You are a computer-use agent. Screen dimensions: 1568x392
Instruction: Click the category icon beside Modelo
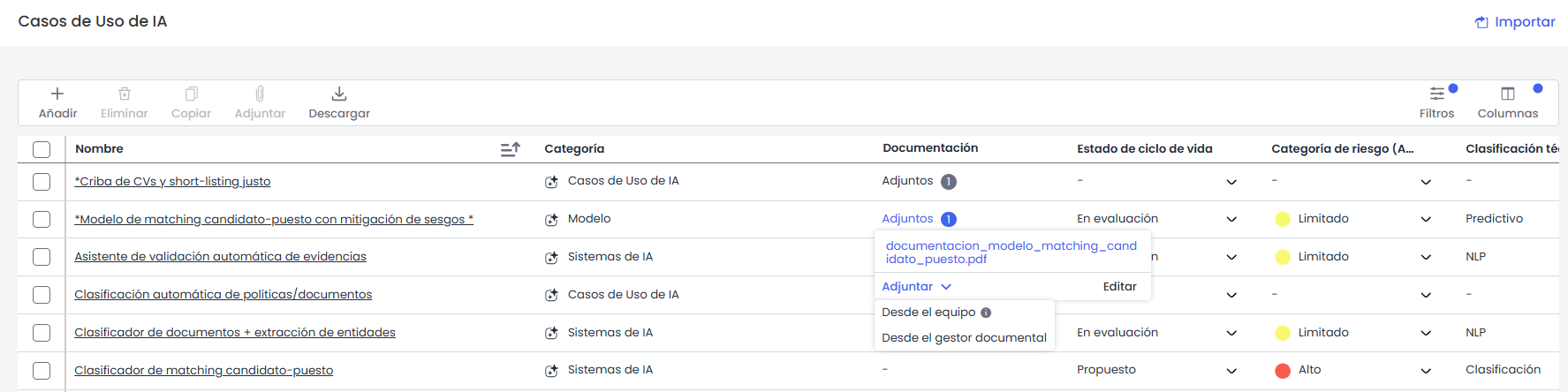[551, 220]
